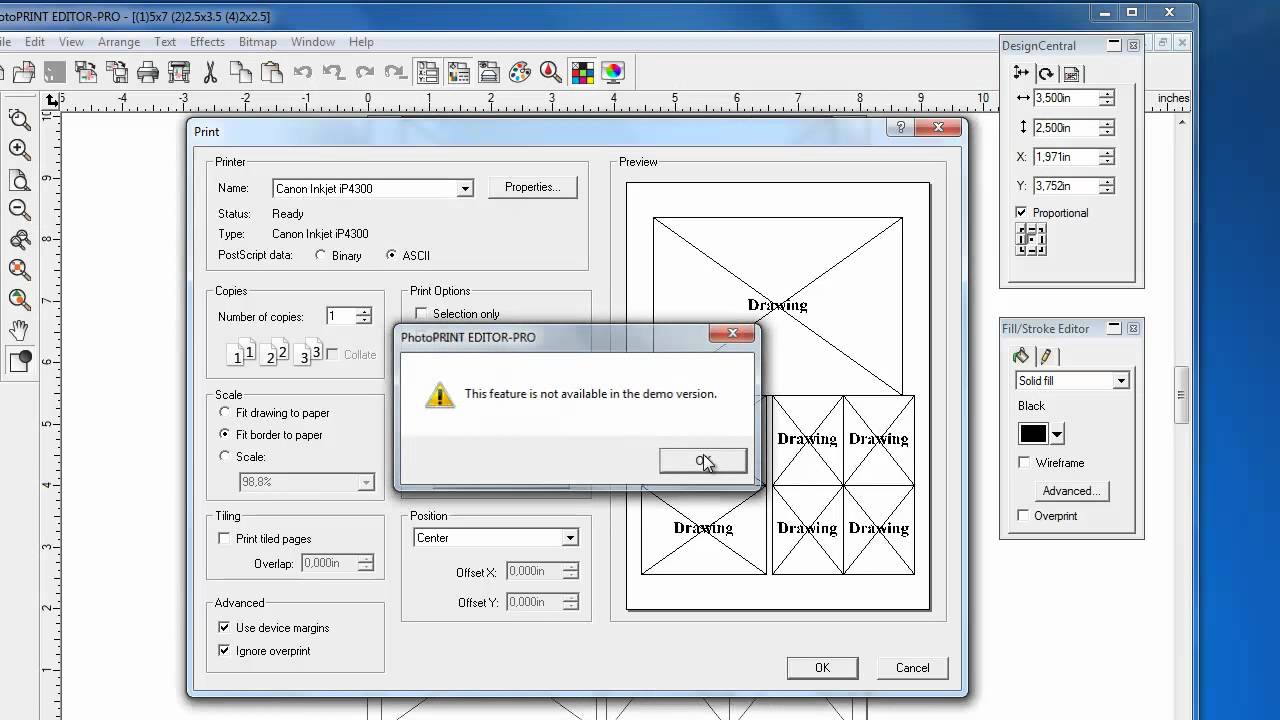Open the Position Center dropdown
Screen dimensions: 1280x720
click(x=570, y=538)
